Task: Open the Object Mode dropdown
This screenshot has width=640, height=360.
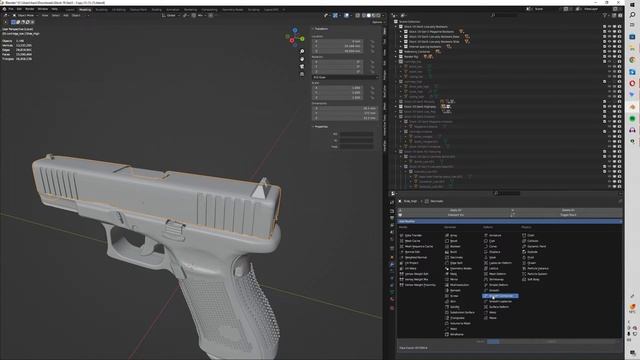Action: pyautogui.click(x=25, y=16)
